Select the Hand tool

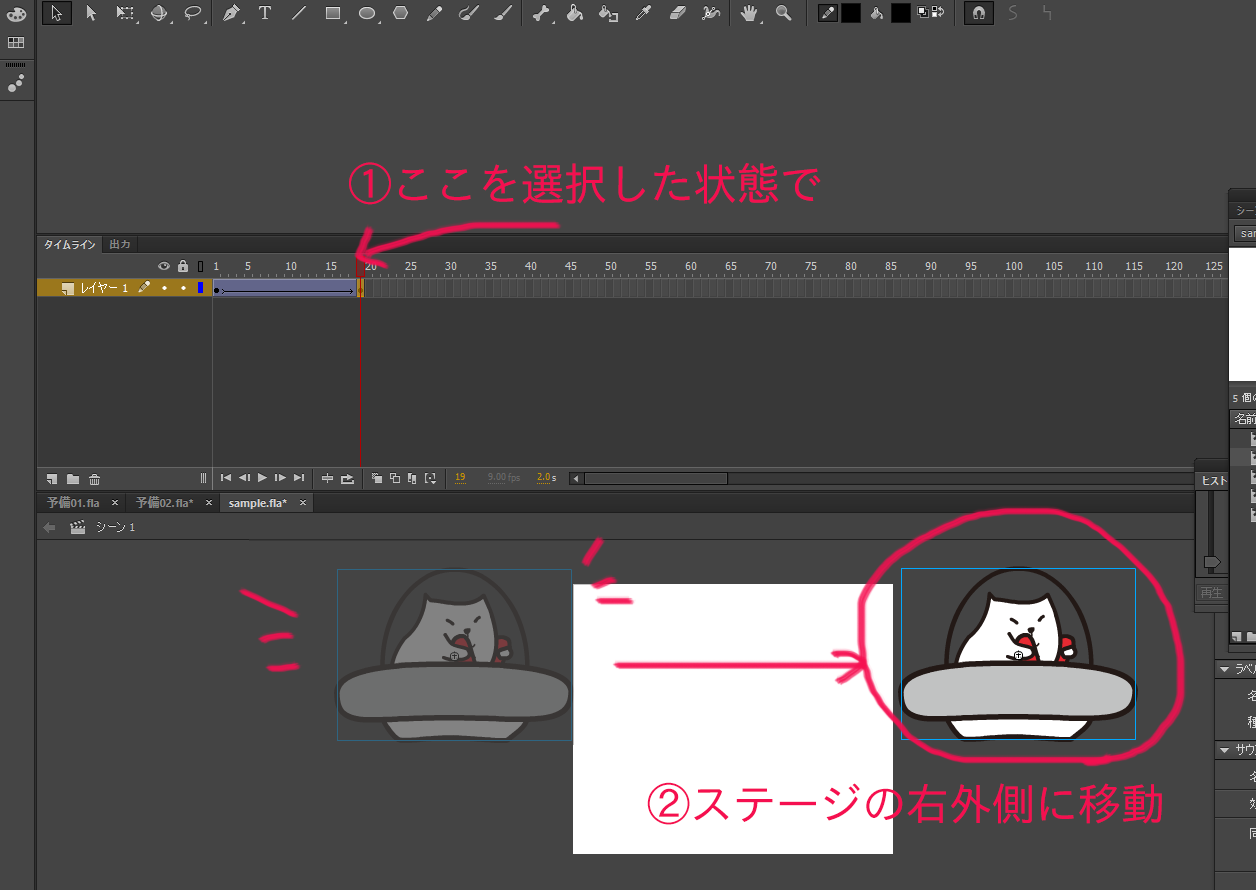(749, 13)
